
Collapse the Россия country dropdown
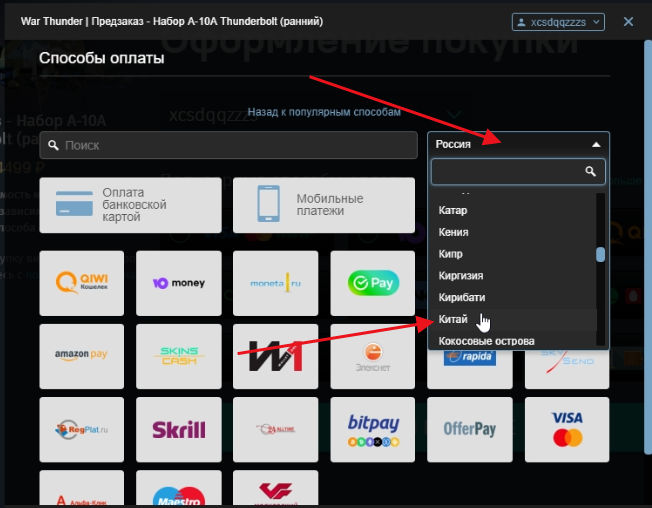point(518,144)
